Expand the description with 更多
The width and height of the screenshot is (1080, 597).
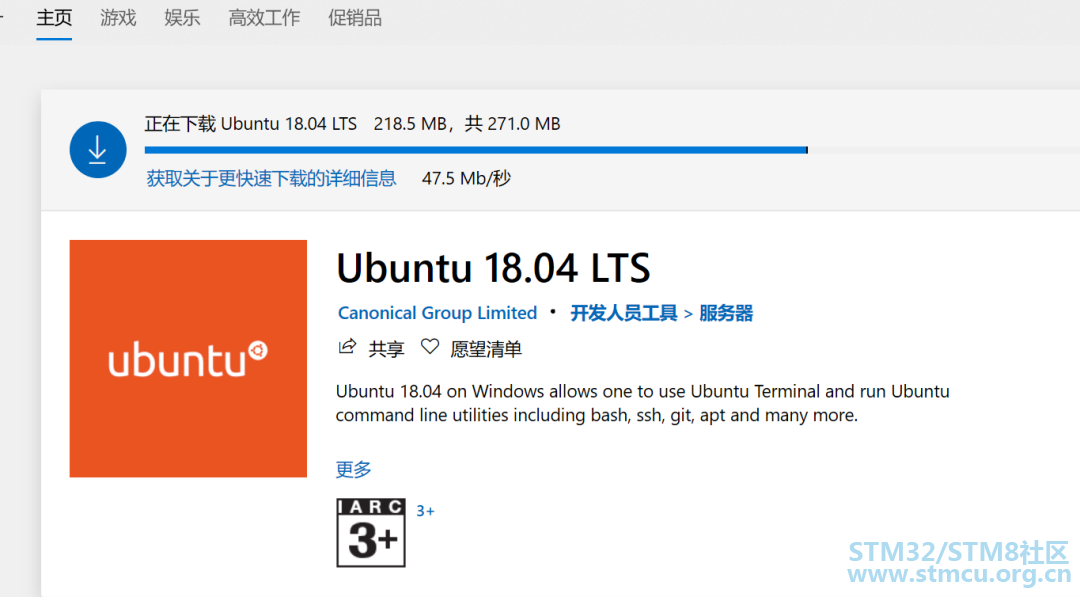[353, 470]
